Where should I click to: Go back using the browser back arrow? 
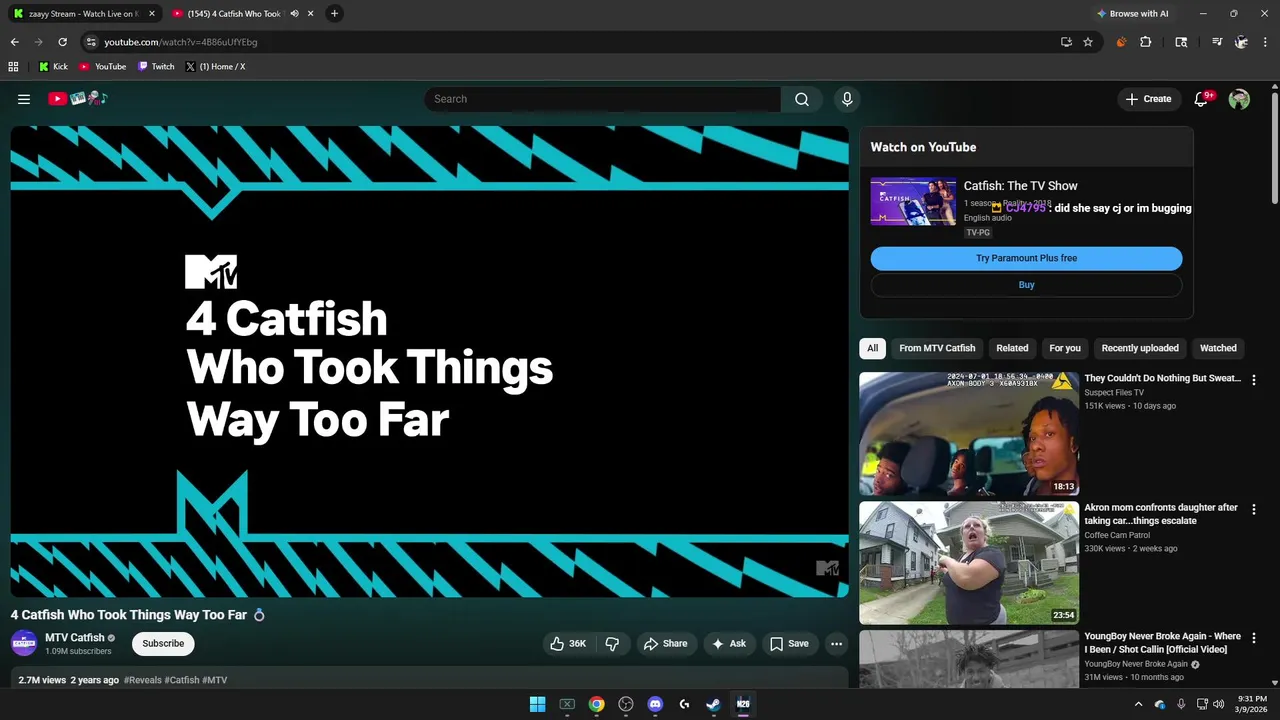[14, 42]
